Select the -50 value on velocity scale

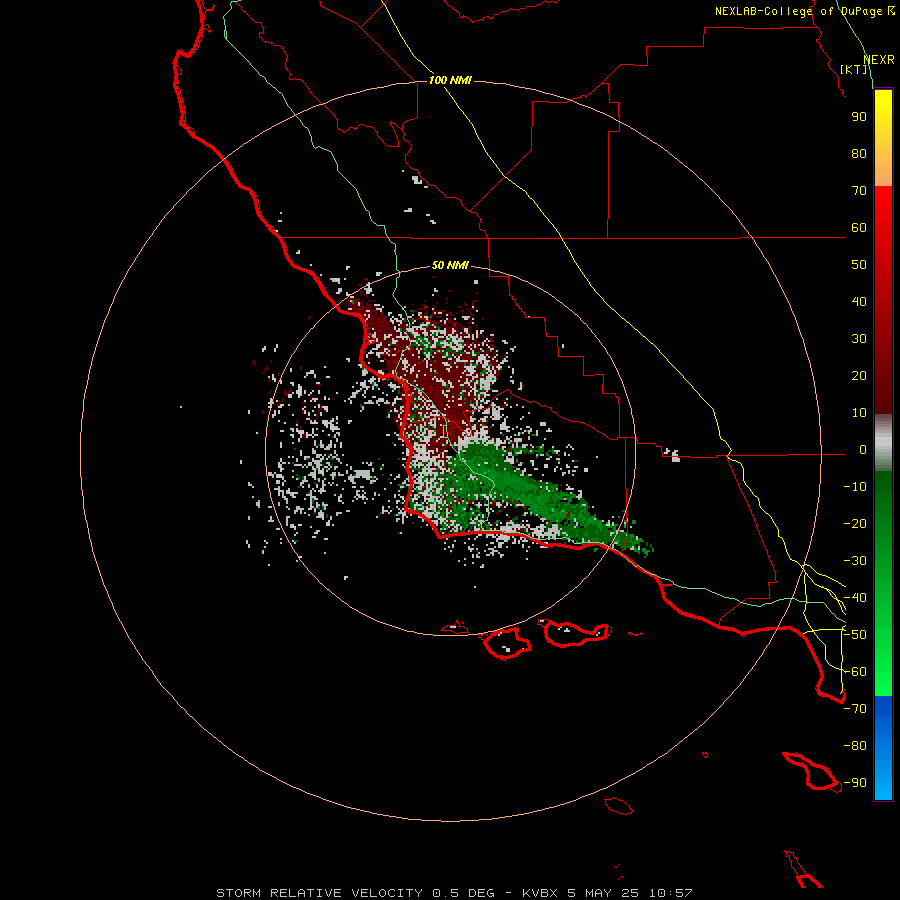point(855,635)
